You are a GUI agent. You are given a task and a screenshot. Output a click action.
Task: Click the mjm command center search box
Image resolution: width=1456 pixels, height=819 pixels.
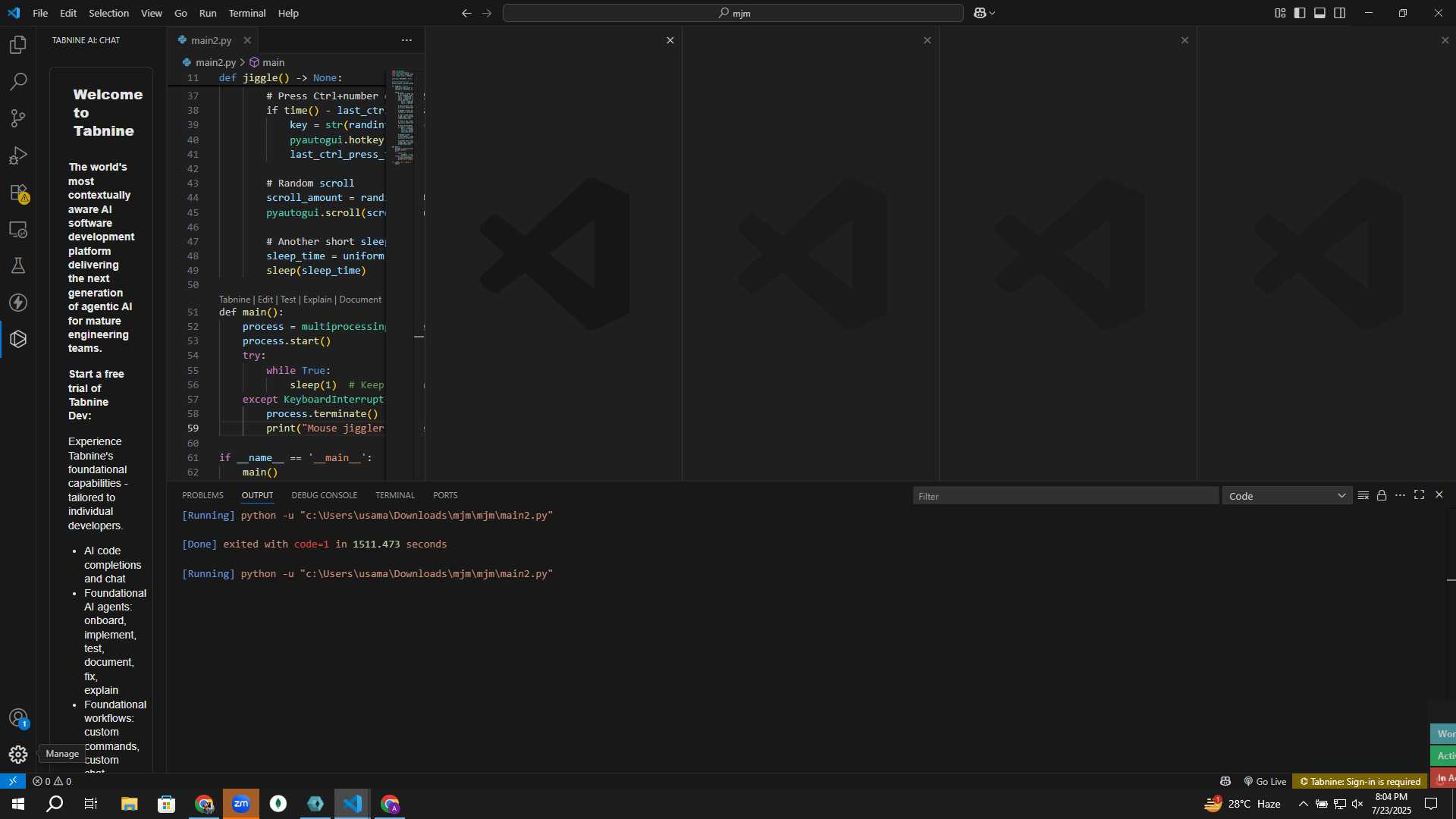pyautogui.click(x=733, y=13)
